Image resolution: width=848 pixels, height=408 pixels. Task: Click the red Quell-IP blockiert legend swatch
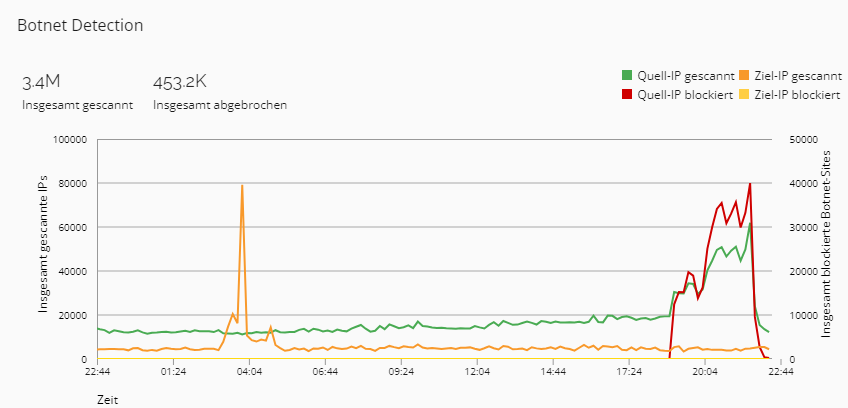(627, 94)
